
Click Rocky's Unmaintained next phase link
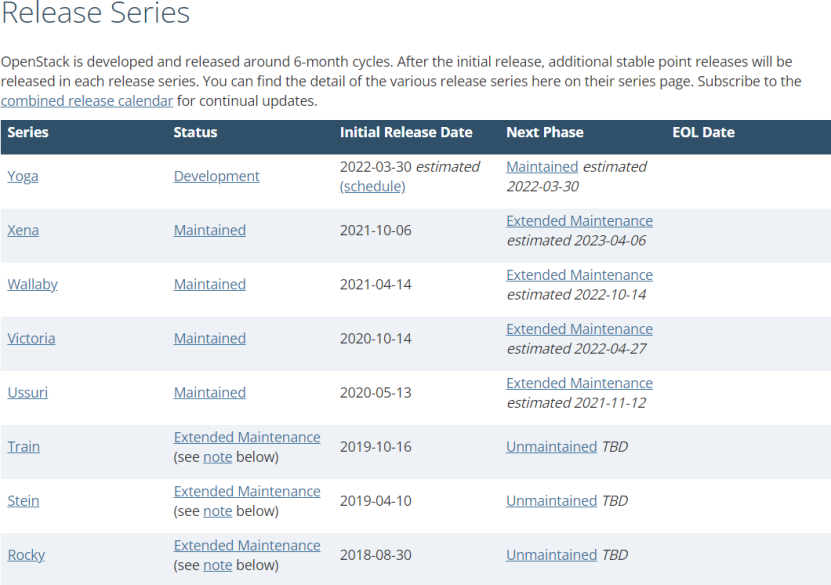[x=551, y=555]
